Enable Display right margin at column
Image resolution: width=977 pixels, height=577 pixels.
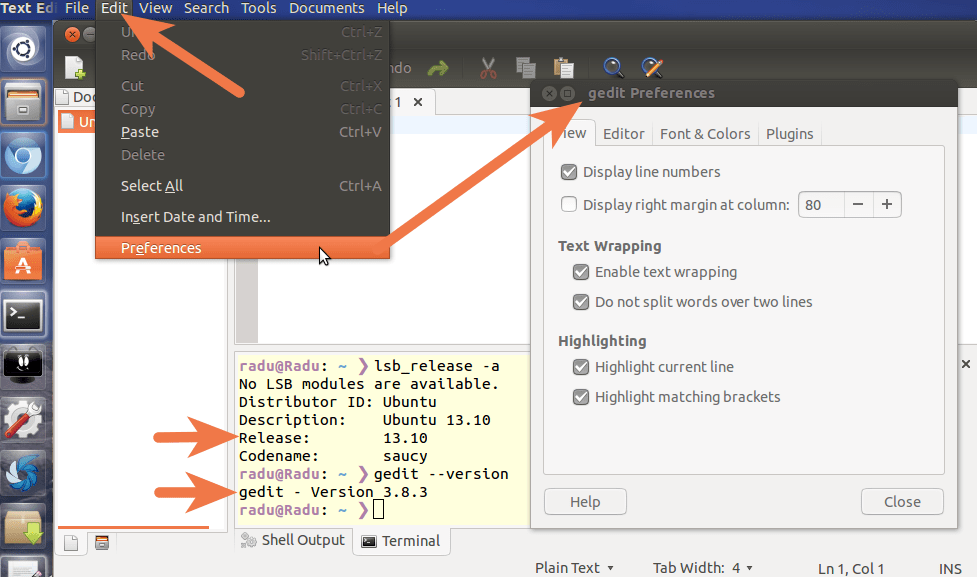pyautogui.click(x=569, y=204)
